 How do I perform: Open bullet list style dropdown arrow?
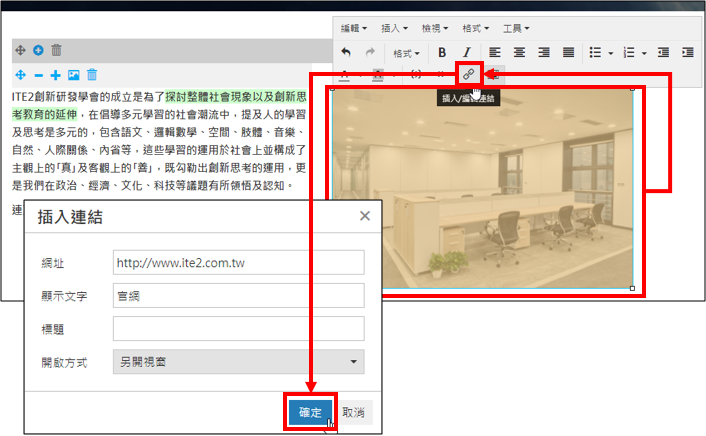pos(611,53)
